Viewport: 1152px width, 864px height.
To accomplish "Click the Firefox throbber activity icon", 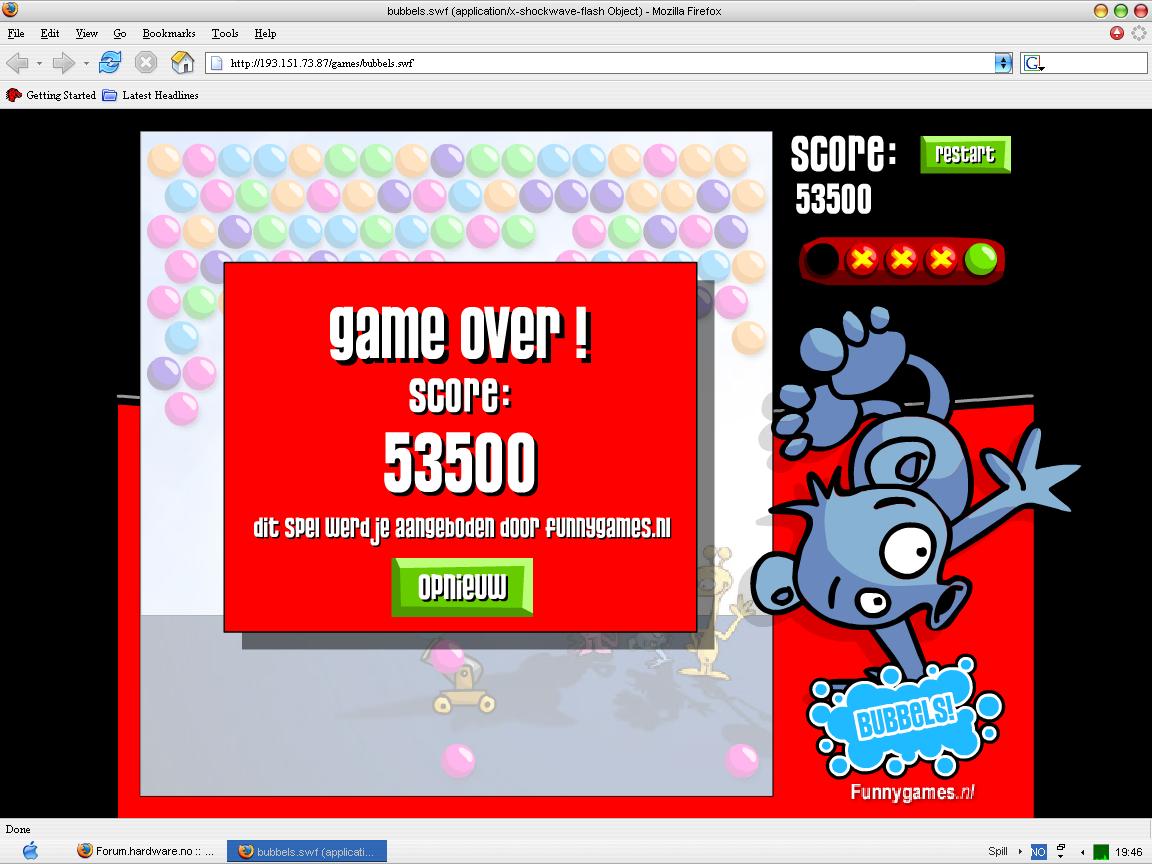I will (x=1139, y=33).
